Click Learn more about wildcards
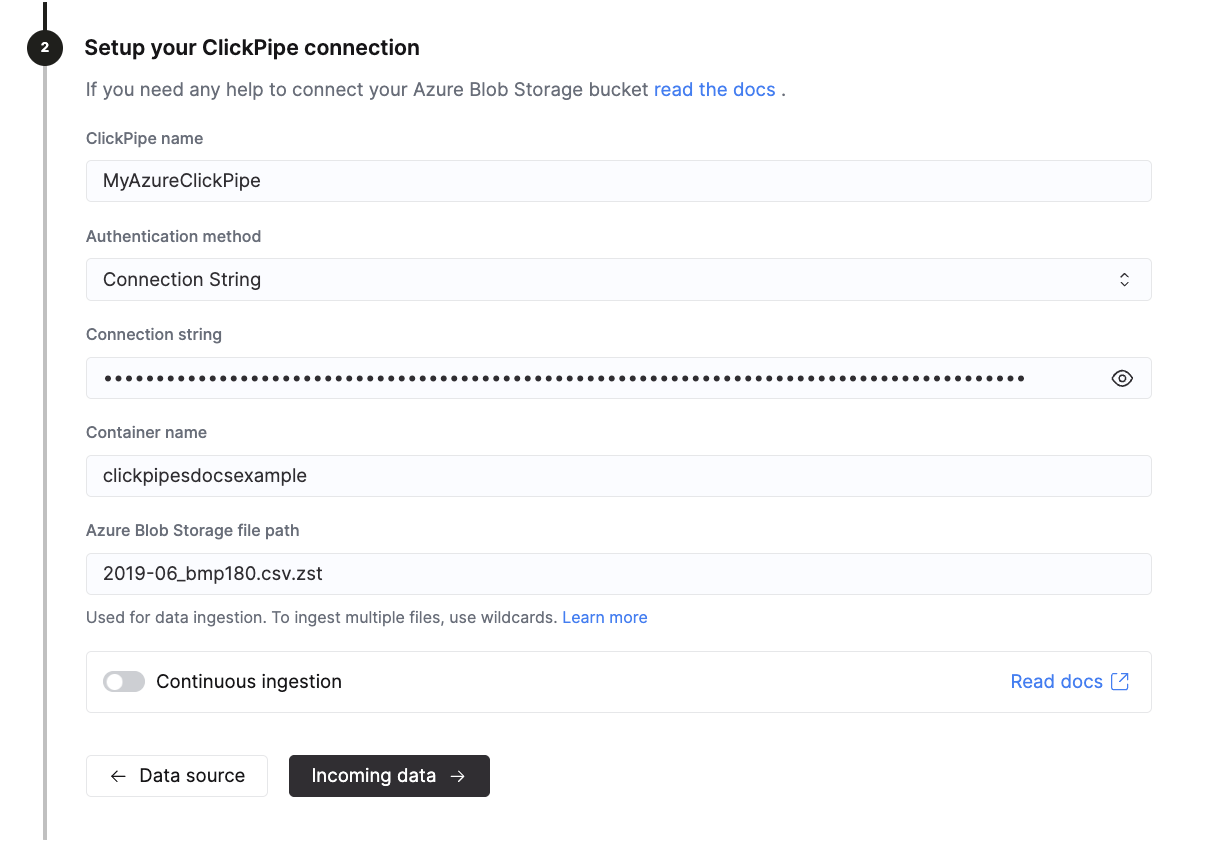 (605, 617)
